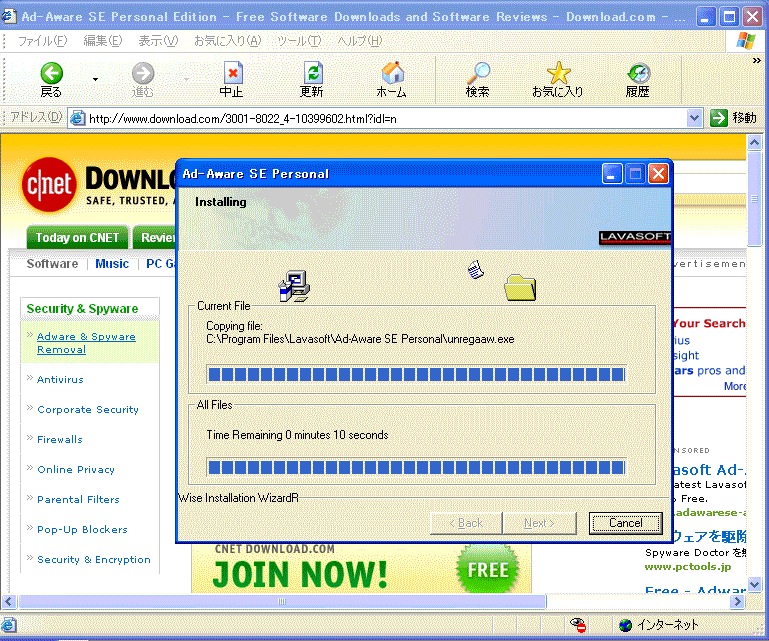Open the Forward button dropdown arrow

point(186,79)
